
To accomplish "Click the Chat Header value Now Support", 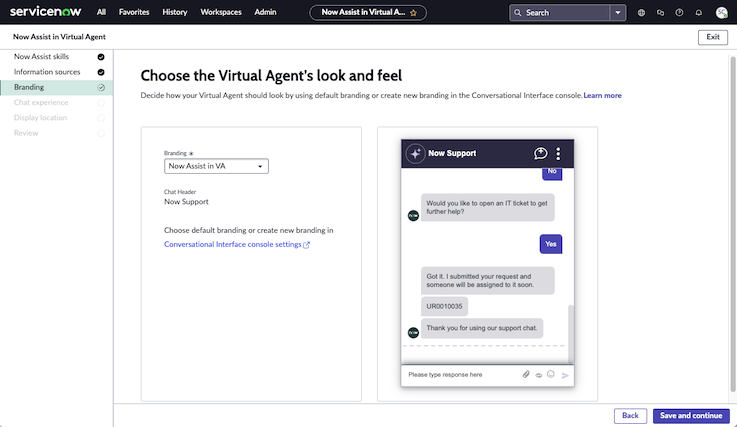I will [x=186, y=202].
